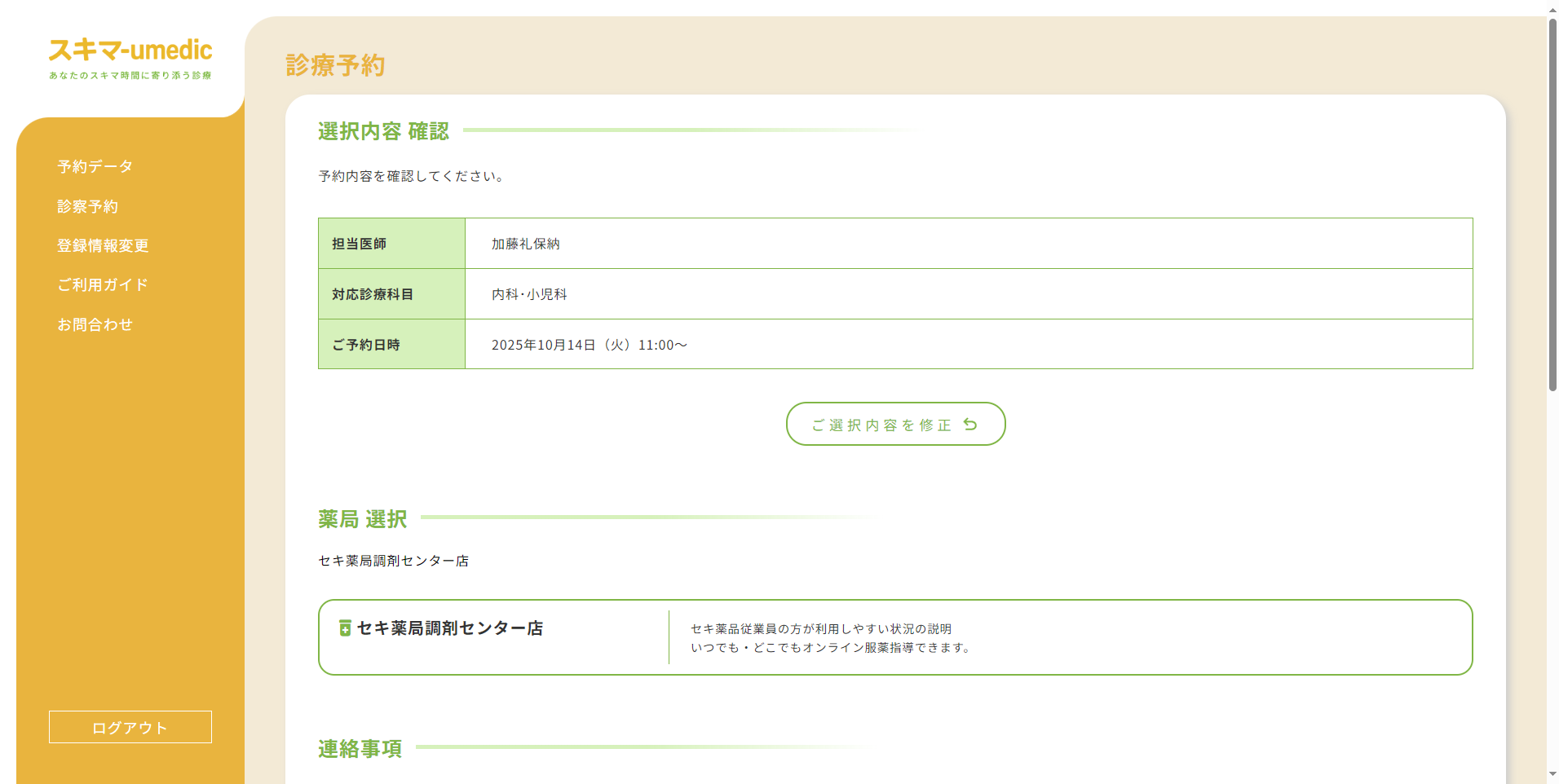Open the ご利用ガイド sidebar item
Image resolution: width=1559 pixels, height=784 pixels.
click(103, 285)
